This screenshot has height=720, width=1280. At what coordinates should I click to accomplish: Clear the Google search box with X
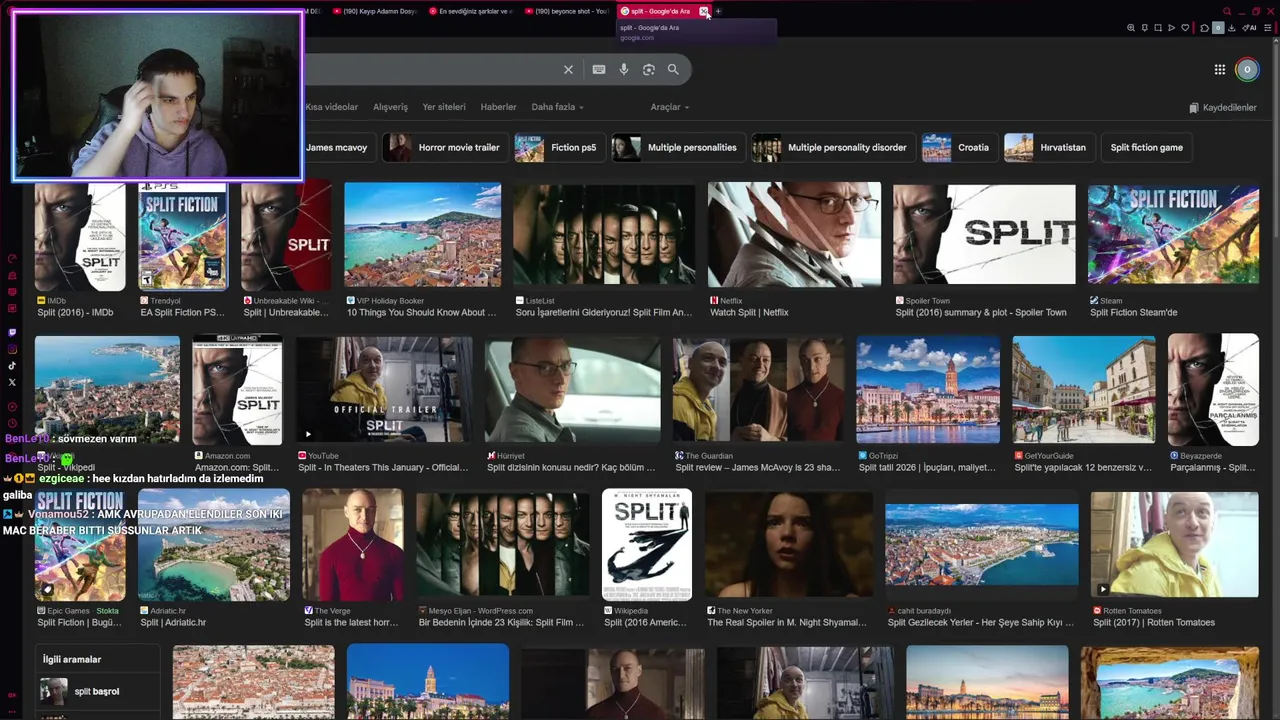pyautogui.click(x=568, y=70)
